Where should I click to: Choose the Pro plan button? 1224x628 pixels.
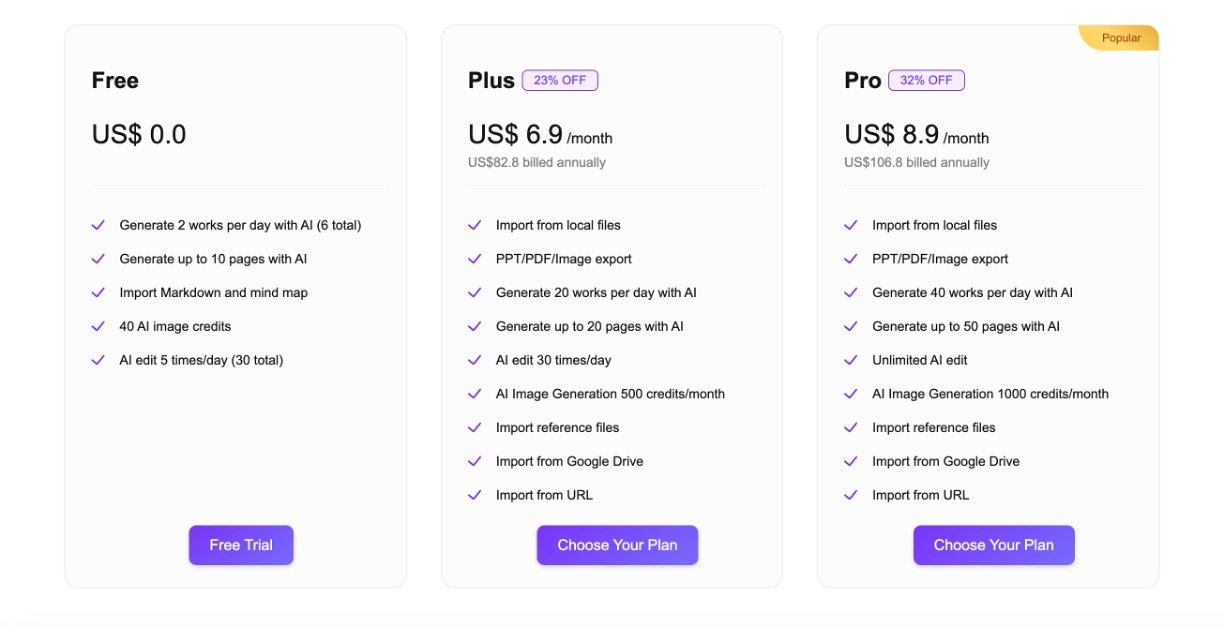click(x=993, y=545)
